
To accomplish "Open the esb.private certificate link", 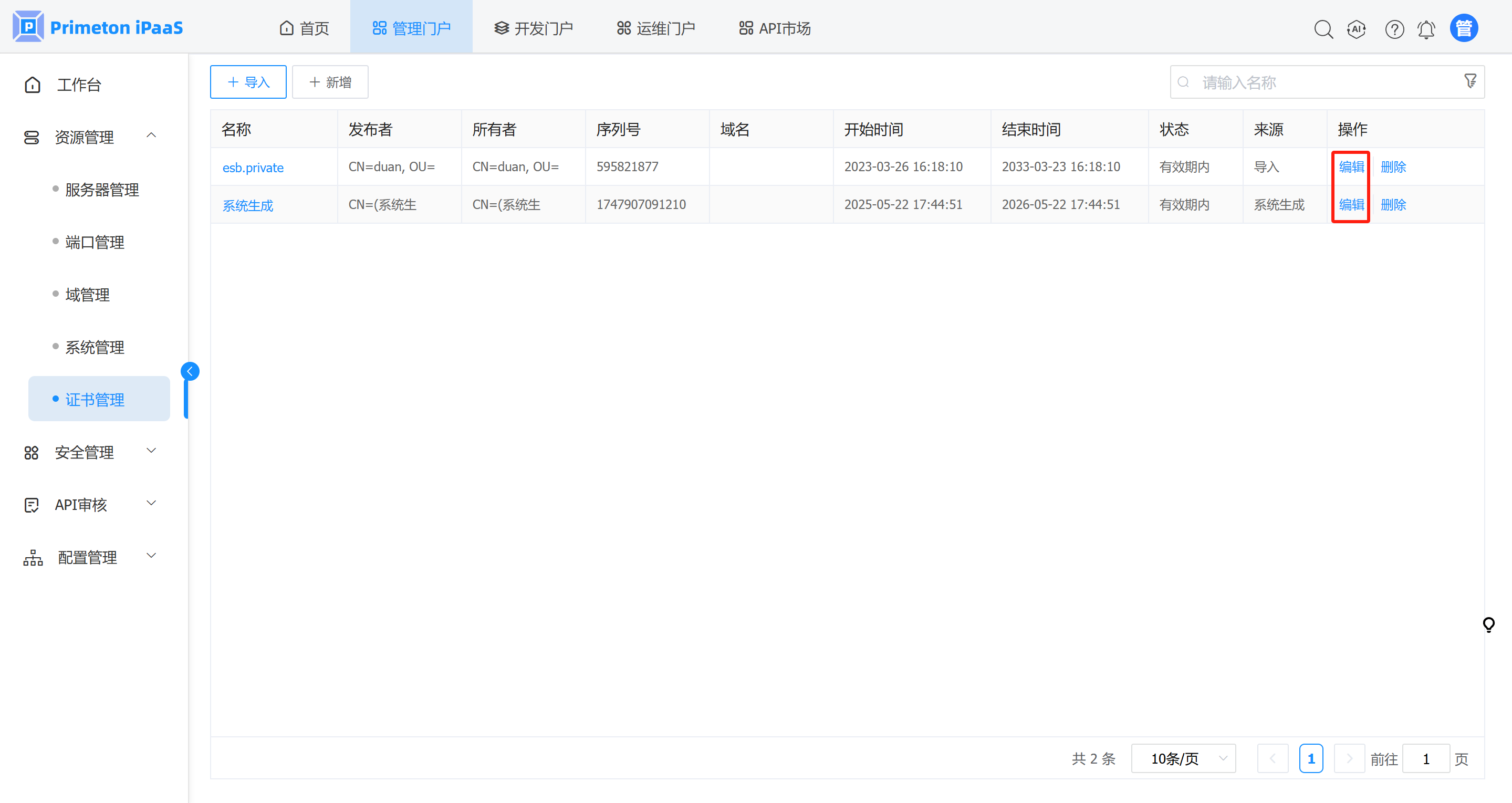I will pyautogui.click(x=253, y=168).
